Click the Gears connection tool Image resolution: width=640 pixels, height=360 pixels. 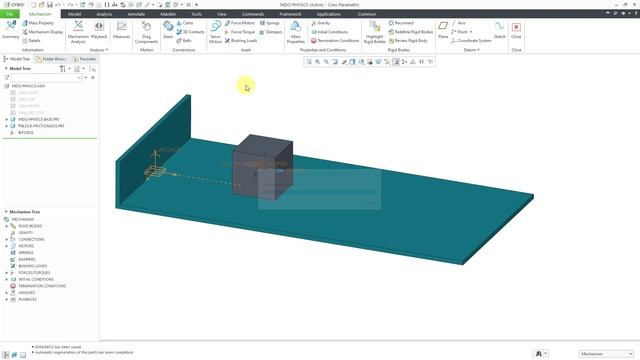pyautogui.click(x=168, y=29)
